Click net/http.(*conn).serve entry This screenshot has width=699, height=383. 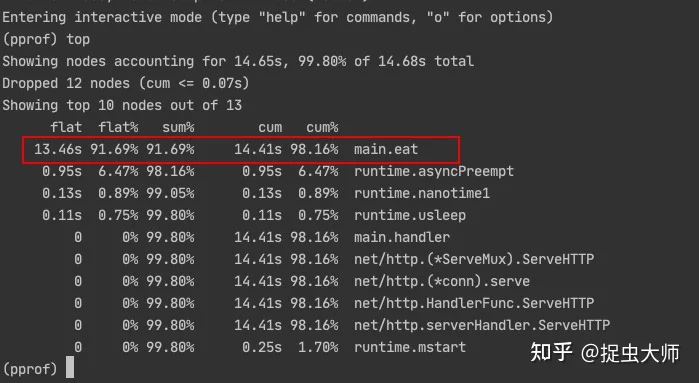(442, 281)
